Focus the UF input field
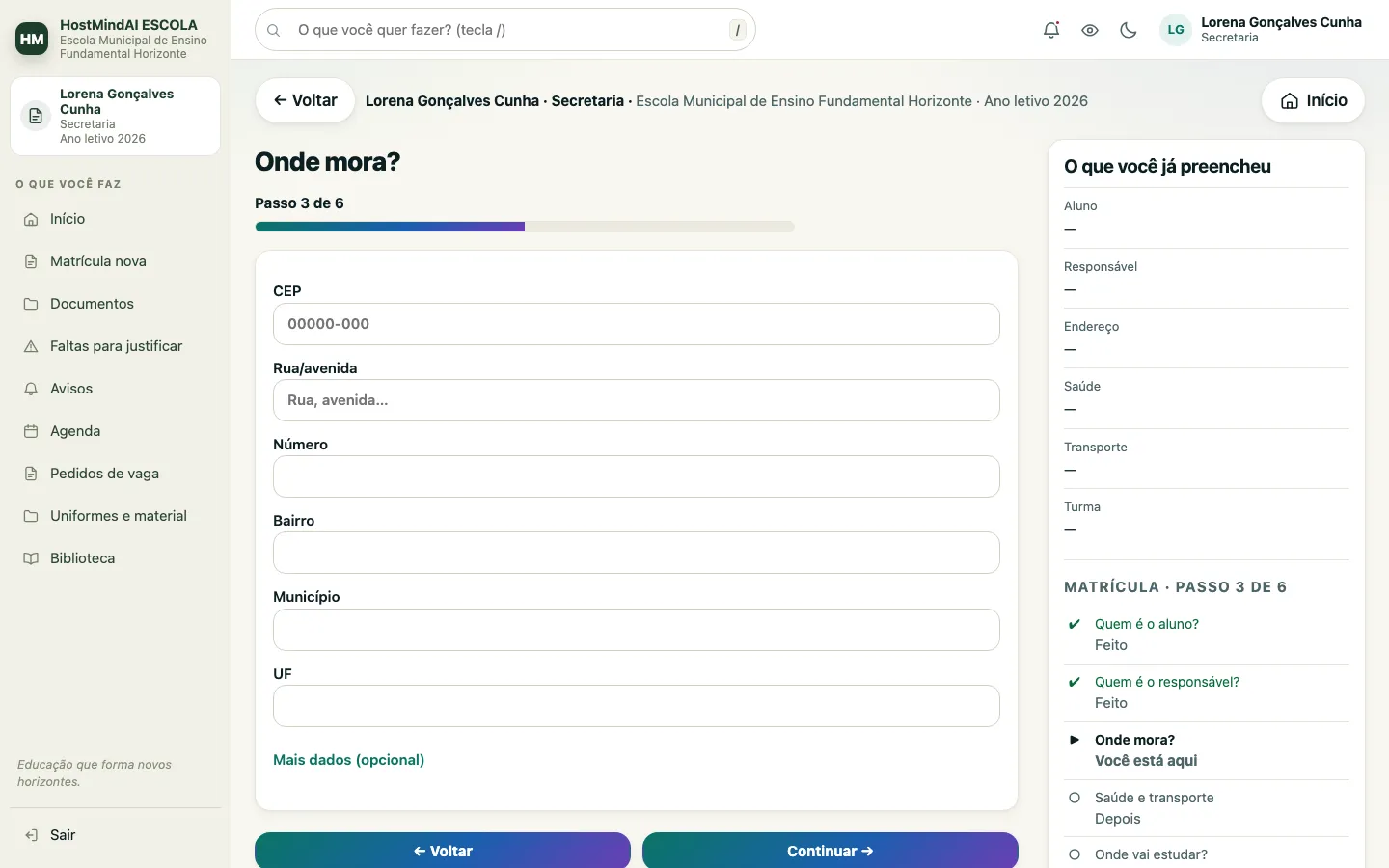Image resolution: width=1389 pixels, height=868 pixels. coord(637,706)
